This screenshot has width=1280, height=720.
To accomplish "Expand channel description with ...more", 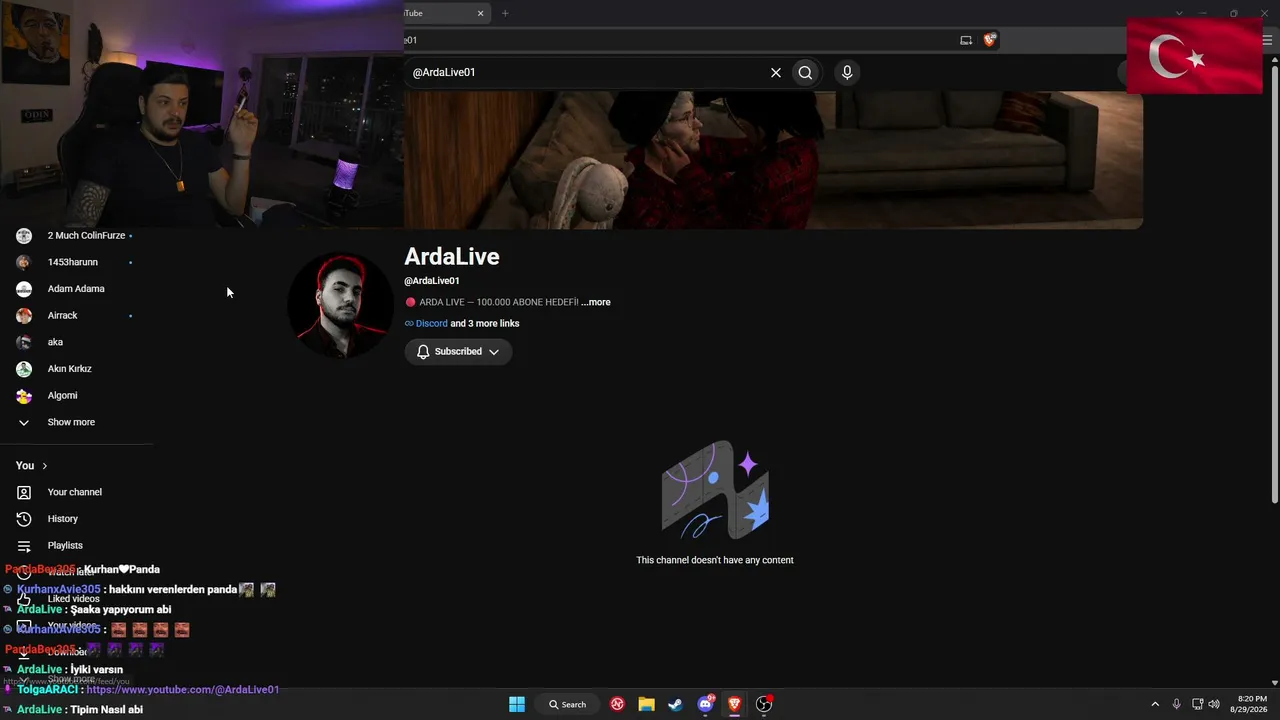I will [x=596, y=302].
